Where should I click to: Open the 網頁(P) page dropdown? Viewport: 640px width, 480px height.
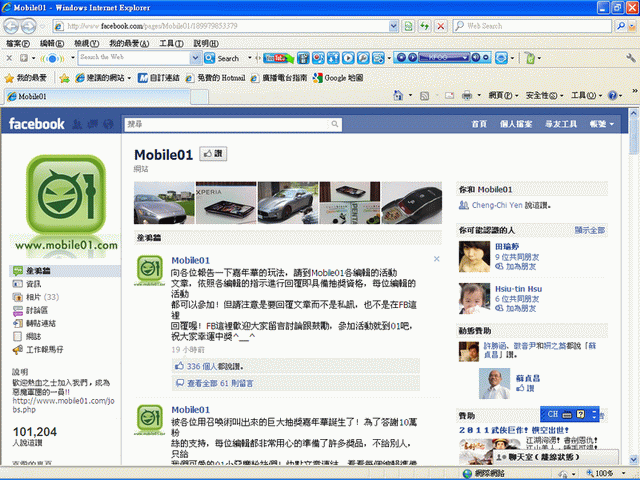(x=503, y=96)
